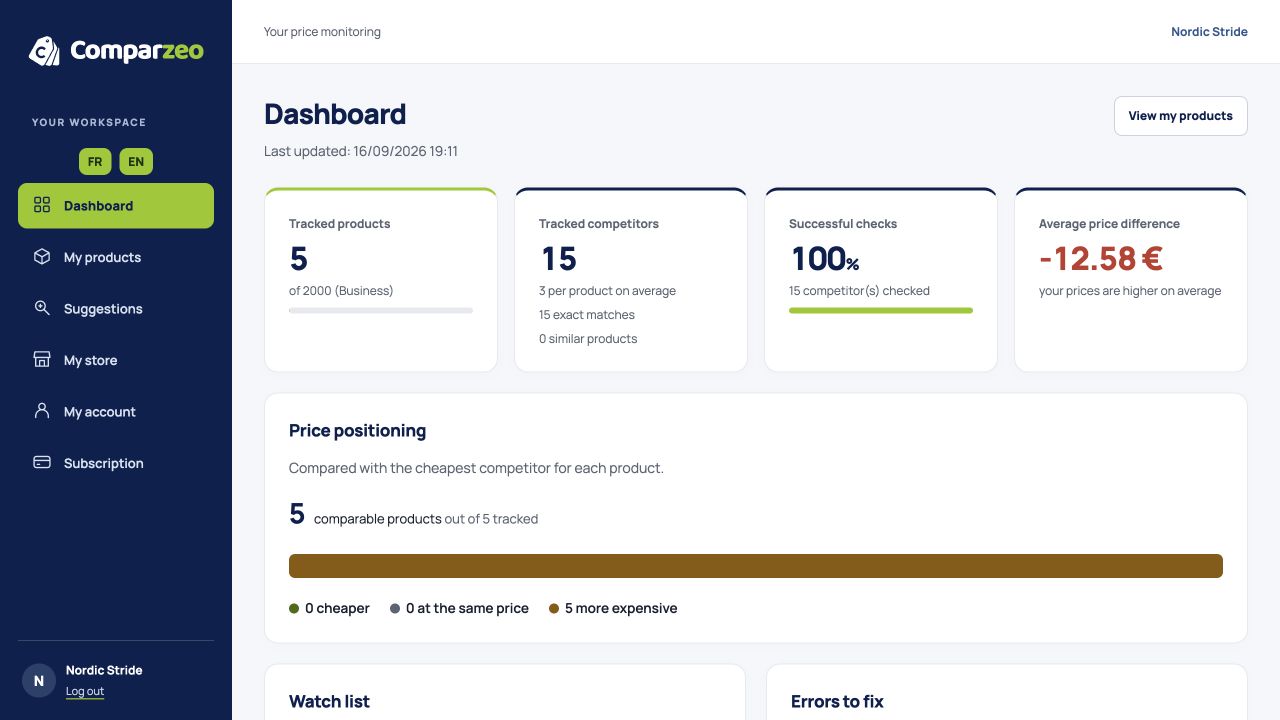Viewport: 1280px width, 720px height.
Task: Open the Subscription page
Action: 116,463
